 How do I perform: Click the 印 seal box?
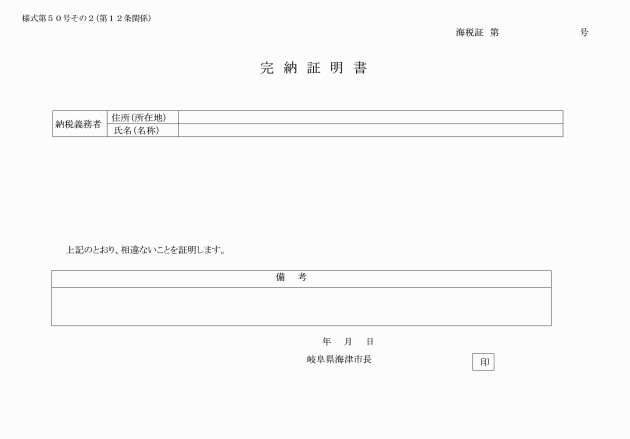483,362
